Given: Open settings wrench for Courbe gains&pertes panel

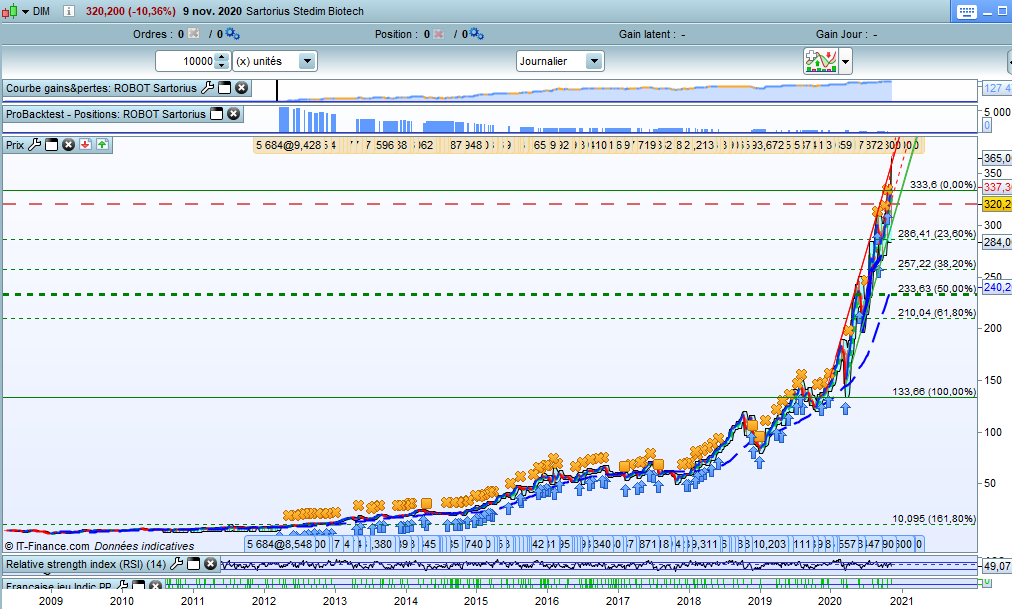Looking at the screenshot, I should [208, 88].
